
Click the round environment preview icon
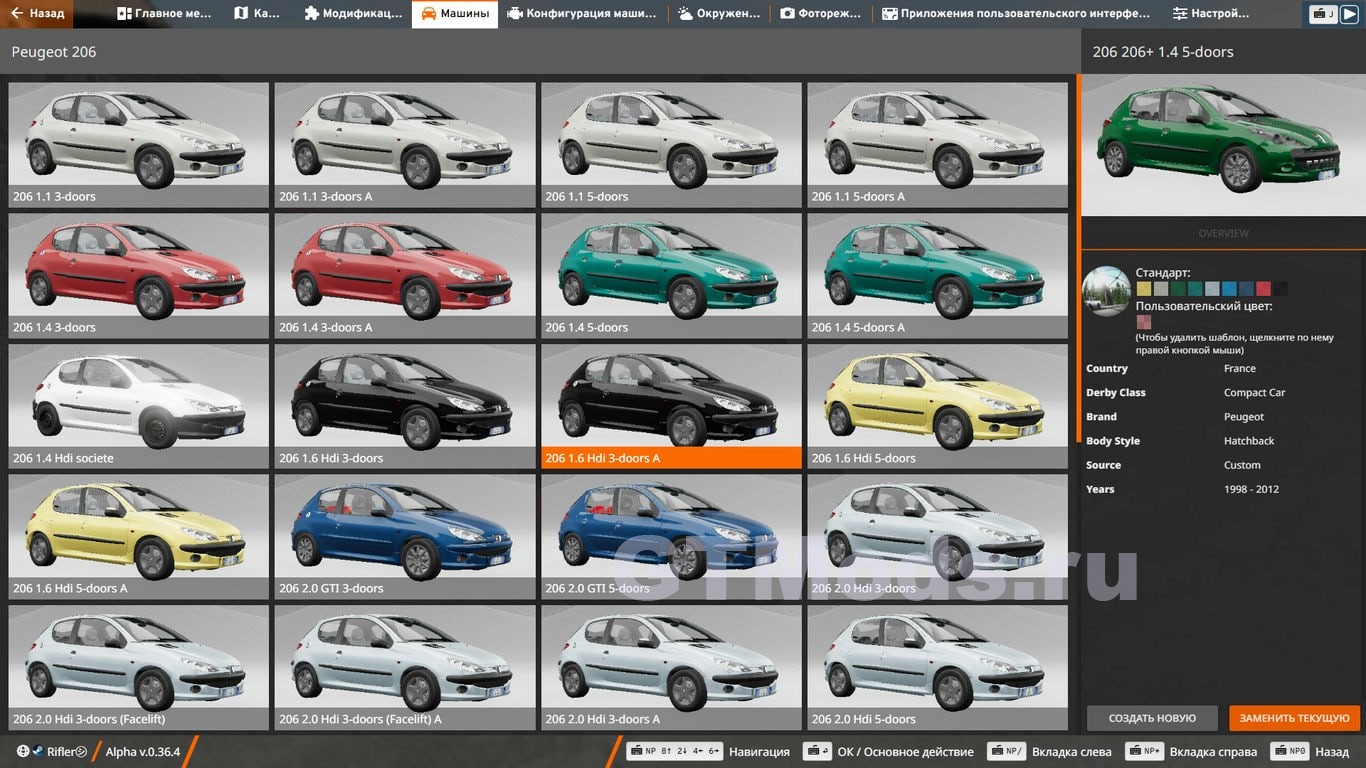click(x=1107, y=292)
